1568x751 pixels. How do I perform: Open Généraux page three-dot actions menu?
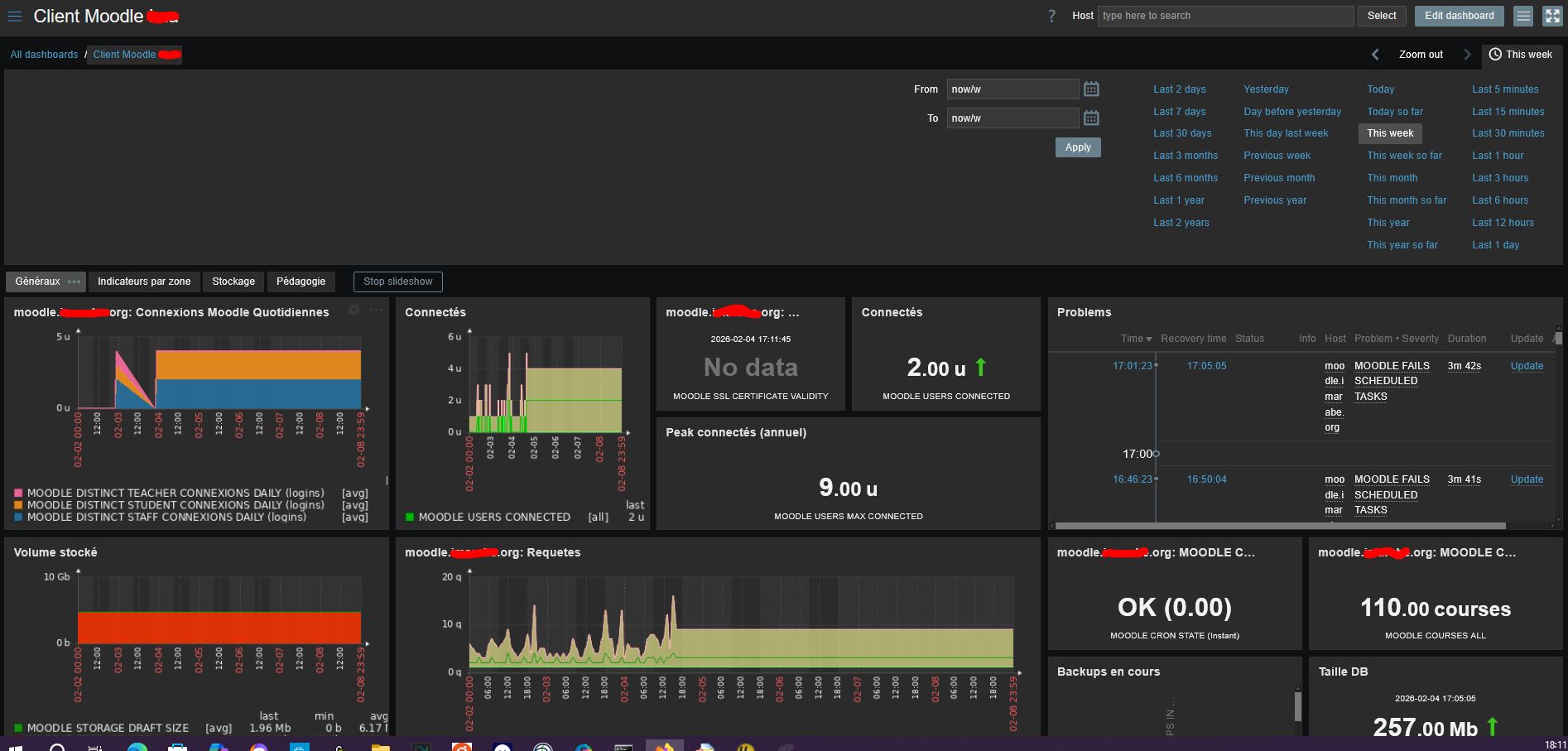pyautogui.click(x=74, y=282)
